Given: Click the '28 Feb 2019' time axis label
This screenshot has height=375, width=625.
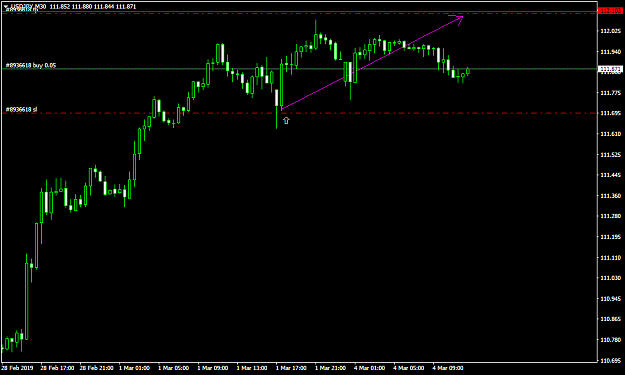Looking at the screenshot, I should pos(18,368).
